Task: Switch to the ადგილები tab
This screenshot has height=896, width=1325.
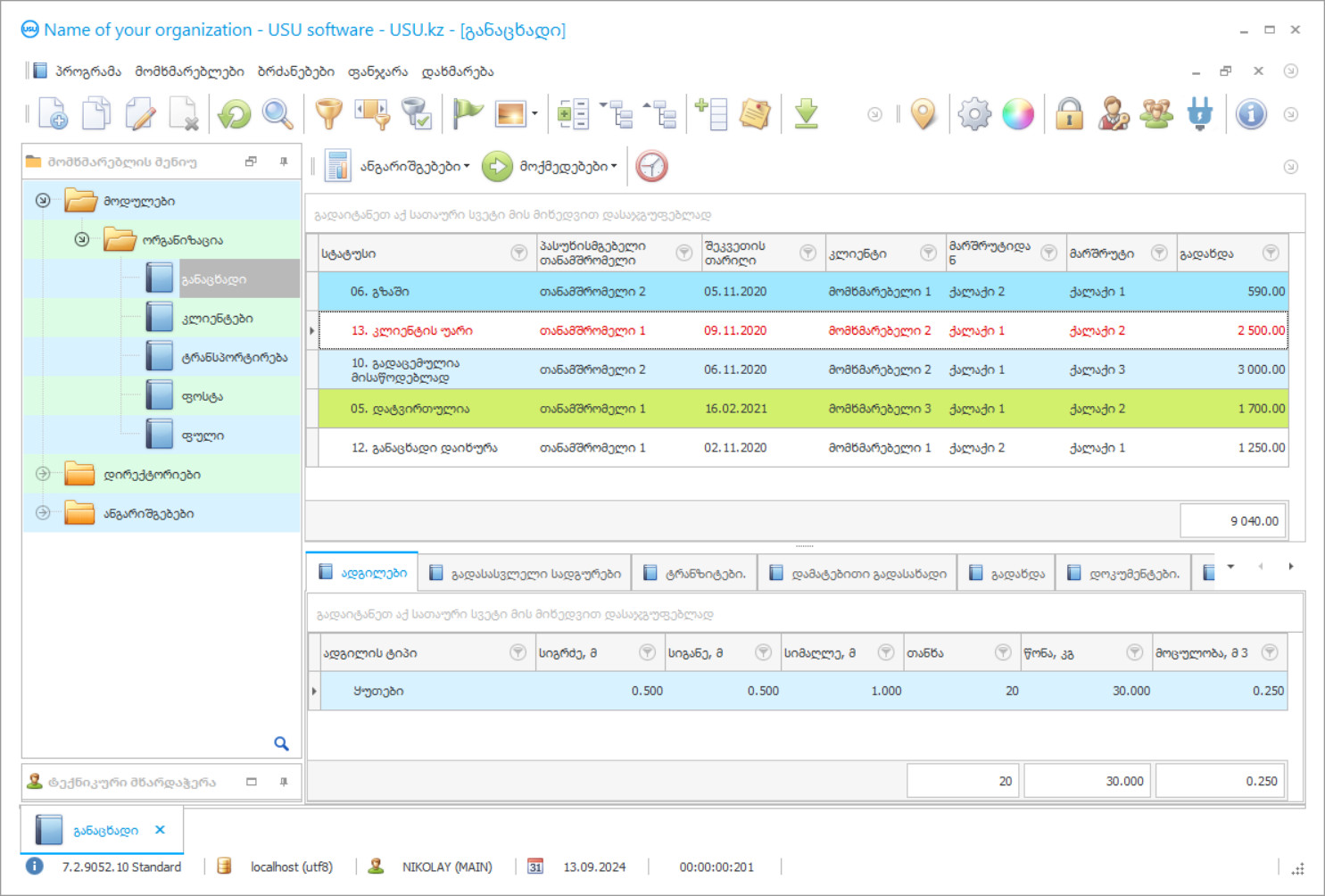Action: click(x=362, y=573)
